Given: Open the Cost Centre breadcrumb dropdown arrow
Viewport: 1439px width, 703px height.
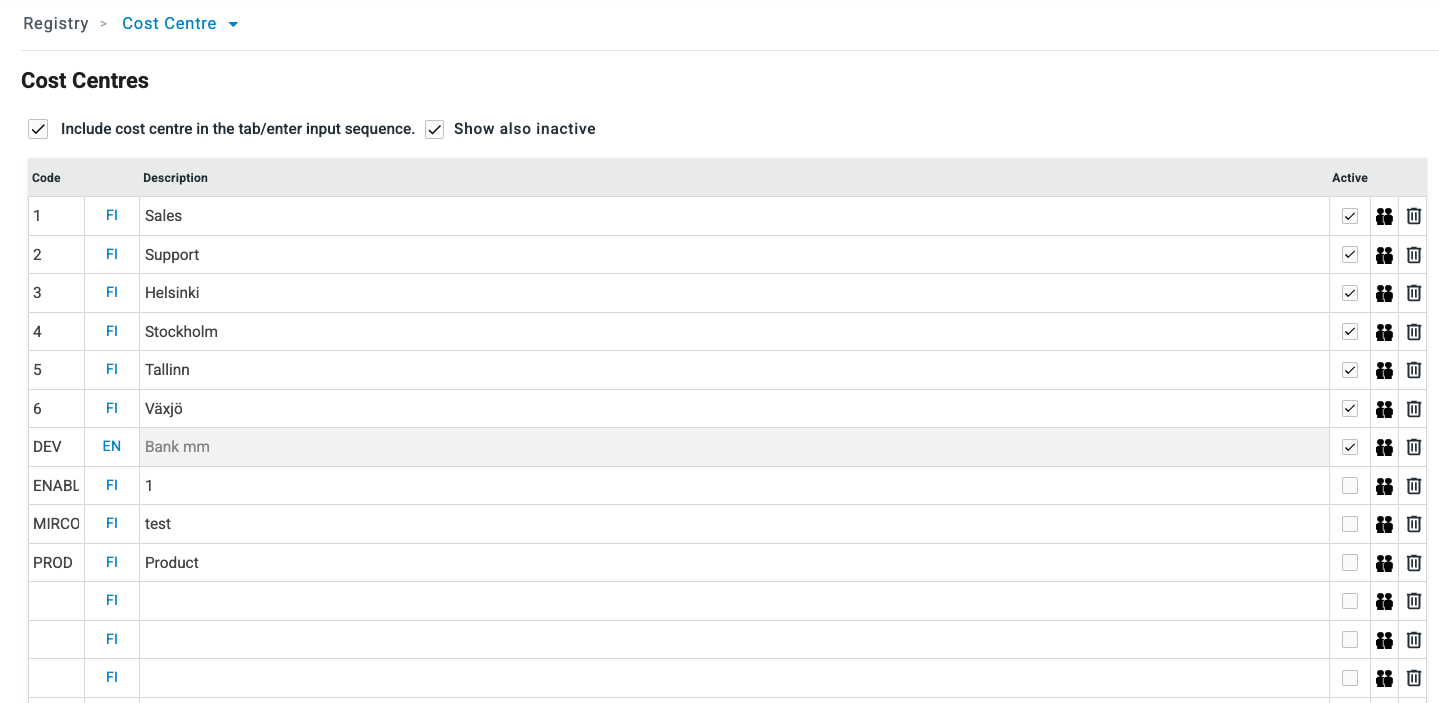Looking at the screenshot, I should [x=233, y=24].
